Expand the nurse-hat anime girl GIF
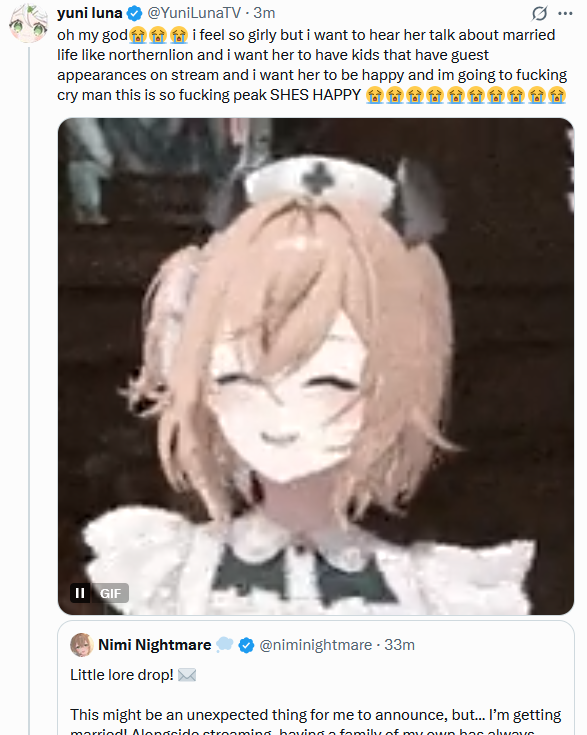The height and width of the screenshot is (735, 587). click(x=316, y=366)
